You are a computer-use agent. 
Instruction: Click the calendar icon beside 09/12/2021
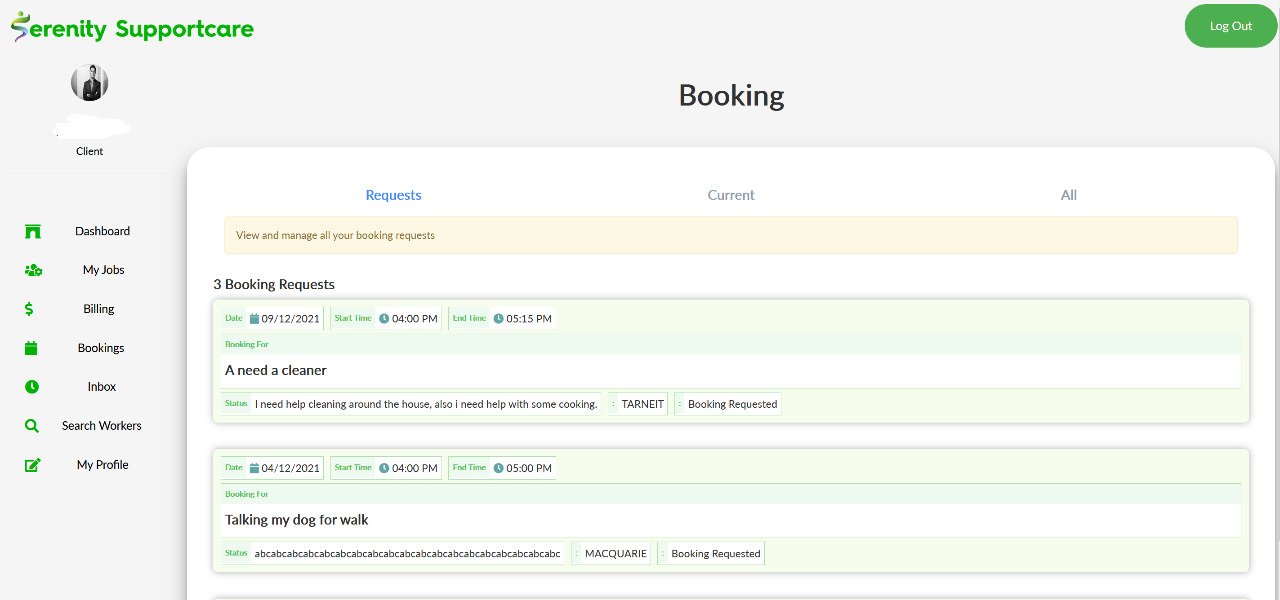pyautogui.click(x=254, y=319)
